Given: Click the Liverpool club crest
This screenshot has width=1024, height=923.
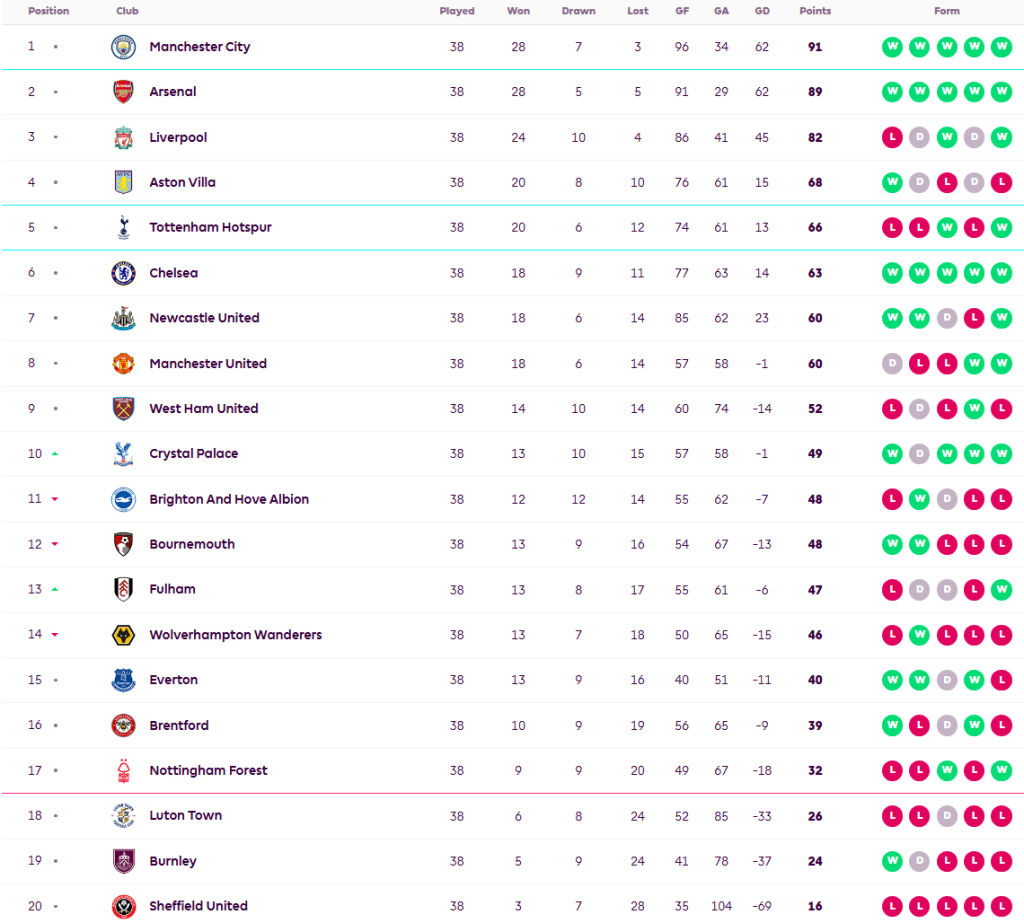Looking at the screenshot, I should (x=123, y=138).
